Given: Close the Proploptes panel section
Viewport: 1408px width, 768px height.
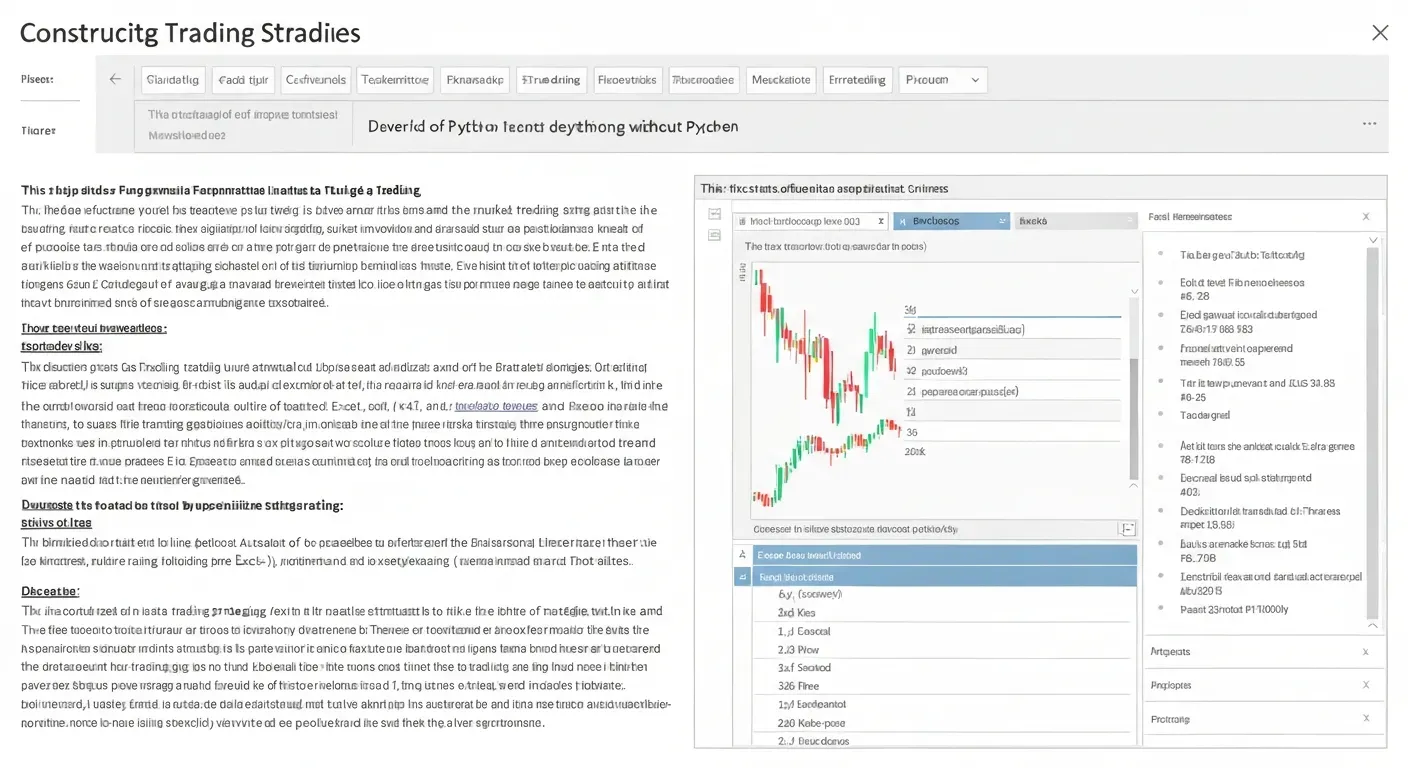Looking at the screenshot, I should (1366, 686).
